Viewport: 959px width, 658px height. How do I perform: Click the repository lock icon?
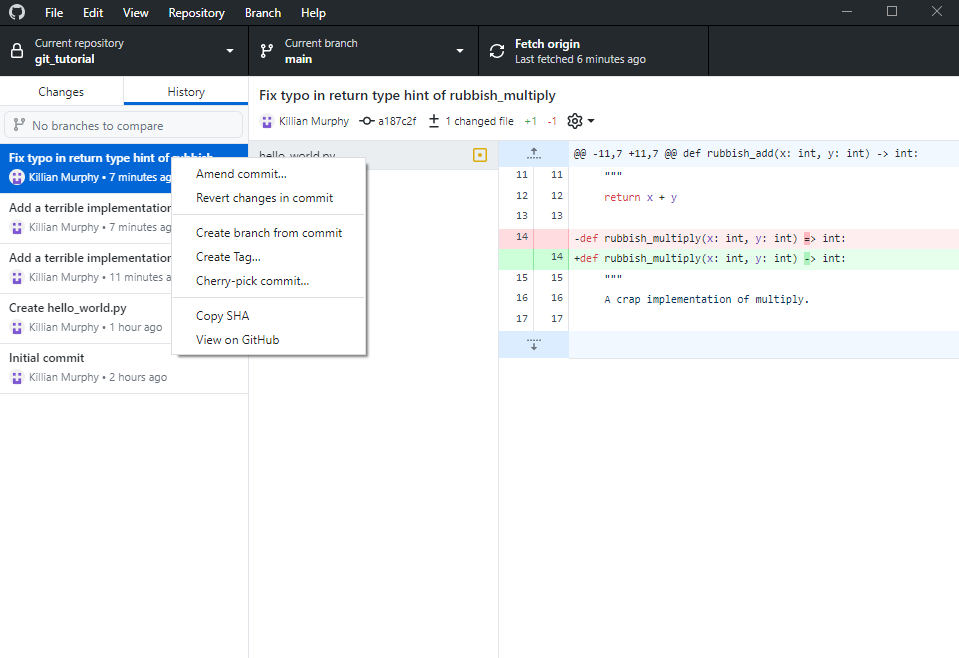[x=17, y=51]
